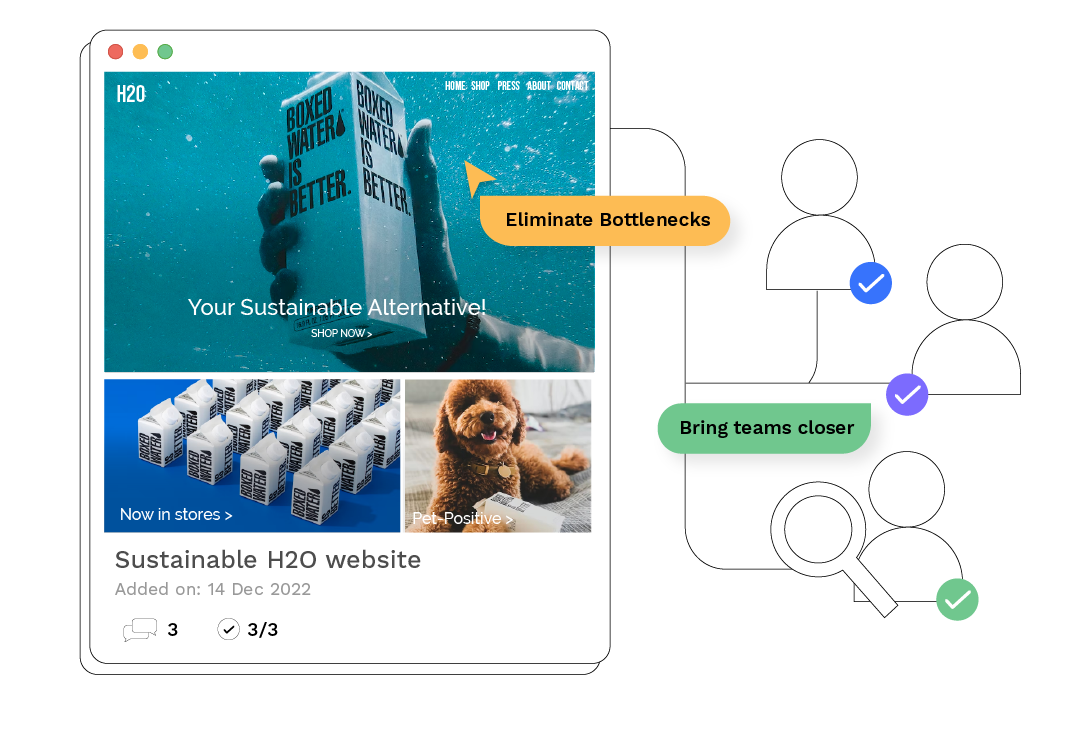Select the brown poodle dog thumbnail
This screenshot has height=739, width=1070.
coord(498,456)
